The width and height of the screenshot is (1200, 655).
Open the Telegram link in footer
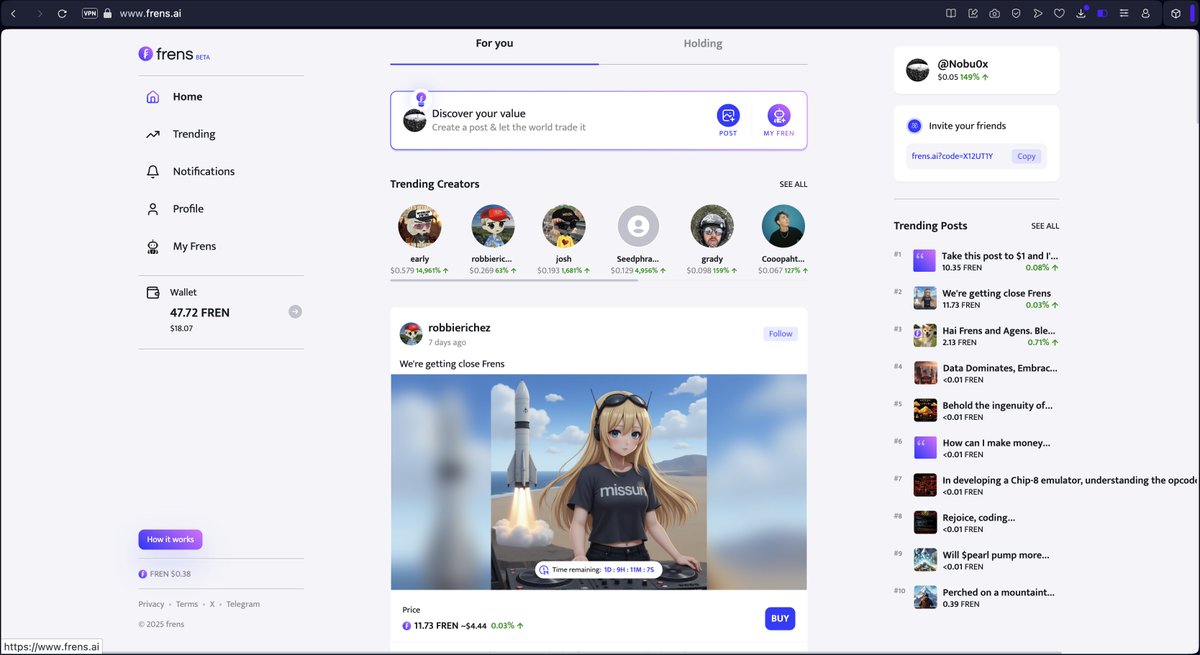(x=243, y=604)
